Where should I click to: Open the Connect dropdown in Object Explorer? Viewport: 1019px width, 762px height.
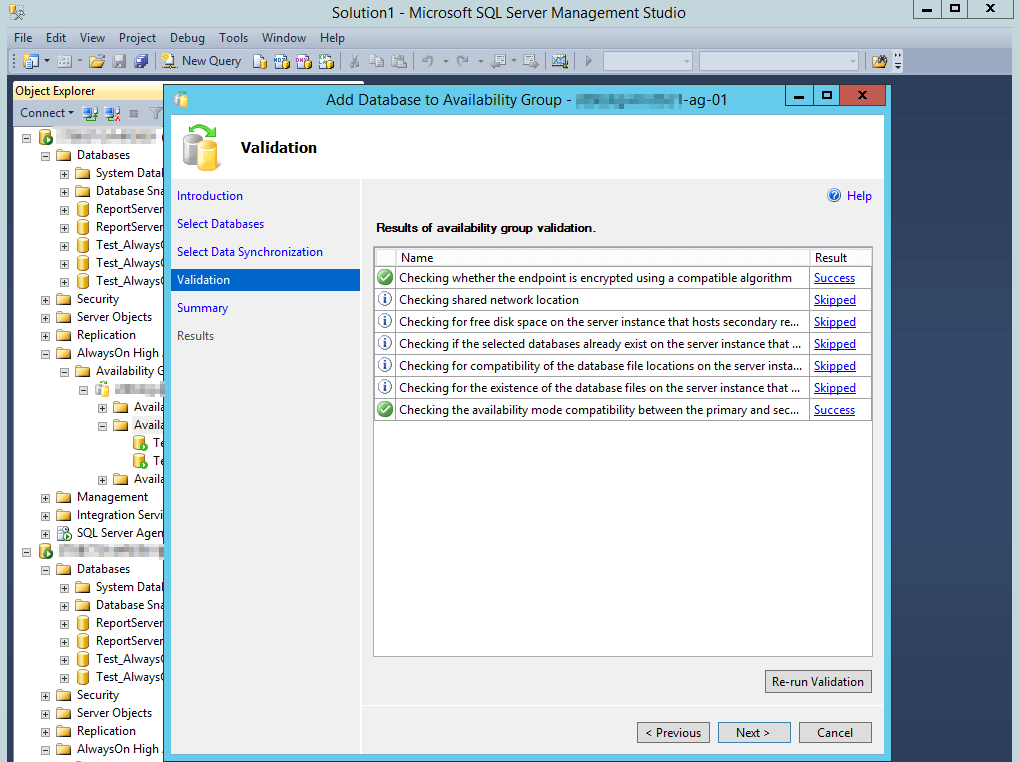coord(47,113)
